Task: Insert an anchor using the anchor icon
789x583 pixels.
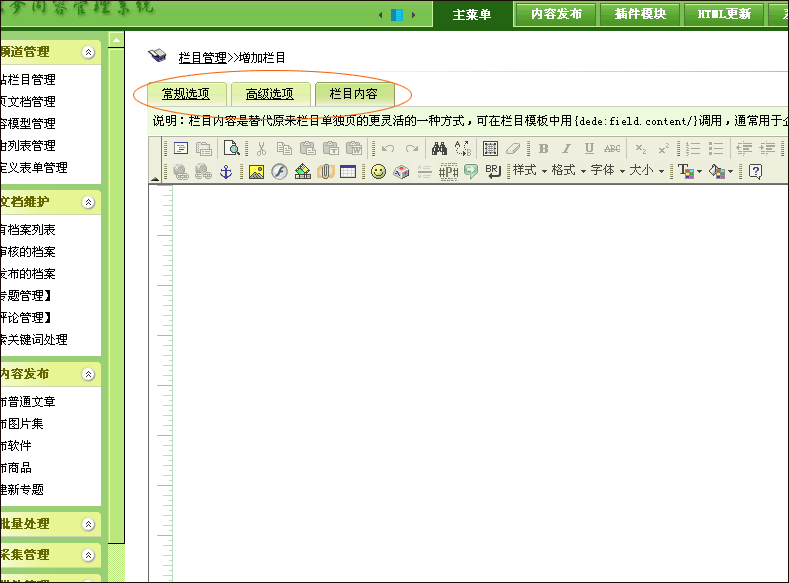Action: point(226,171)
